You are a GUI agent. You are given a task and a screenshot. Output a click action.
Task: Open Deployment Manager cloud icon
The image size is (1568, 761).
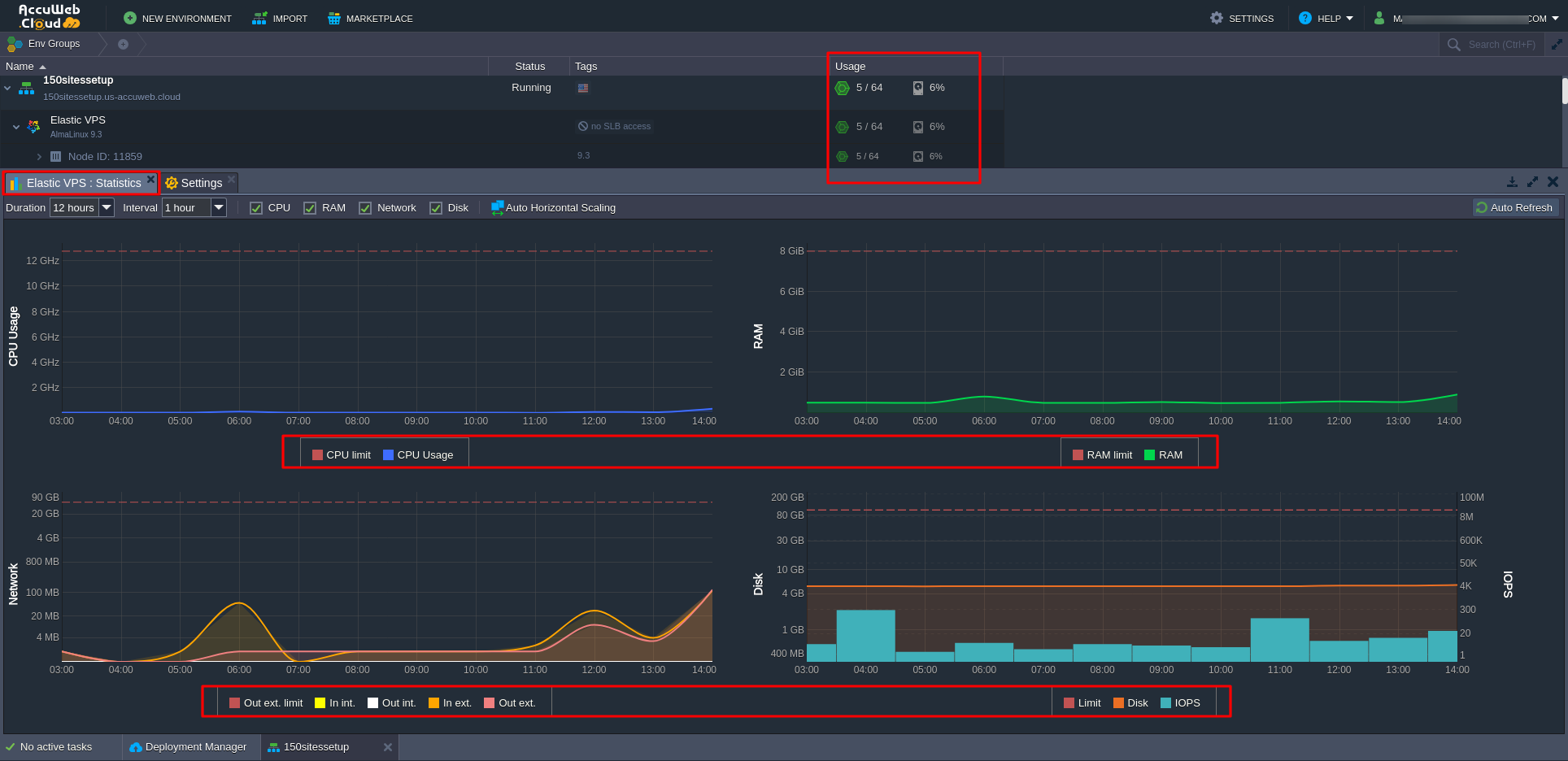tap(136, 747)
